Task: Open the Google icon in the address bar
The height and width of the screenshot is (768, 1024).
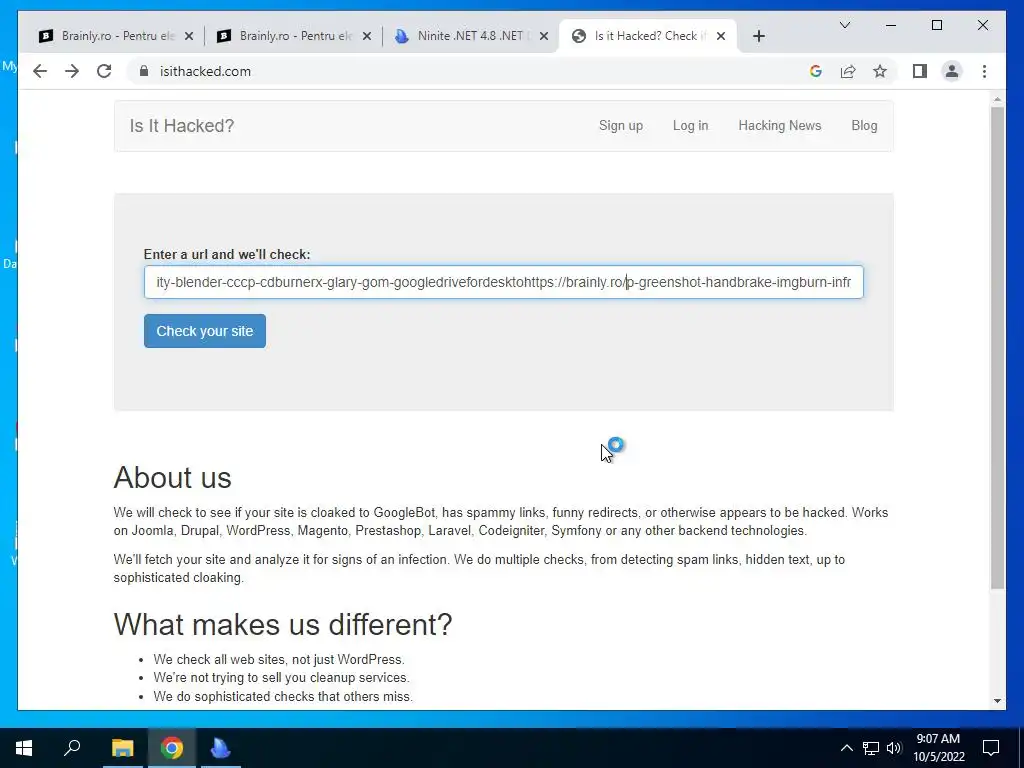Action: click(816, 71)
